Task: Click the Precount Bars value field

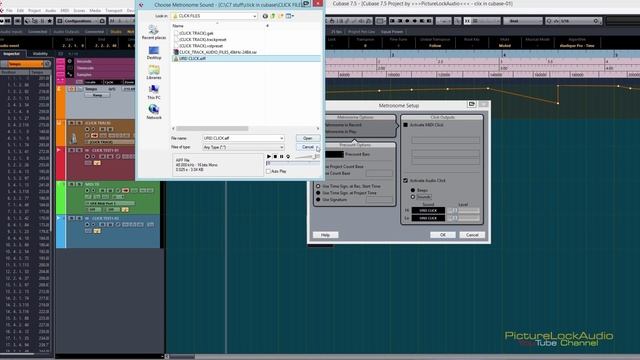Action: pos(335,154)
